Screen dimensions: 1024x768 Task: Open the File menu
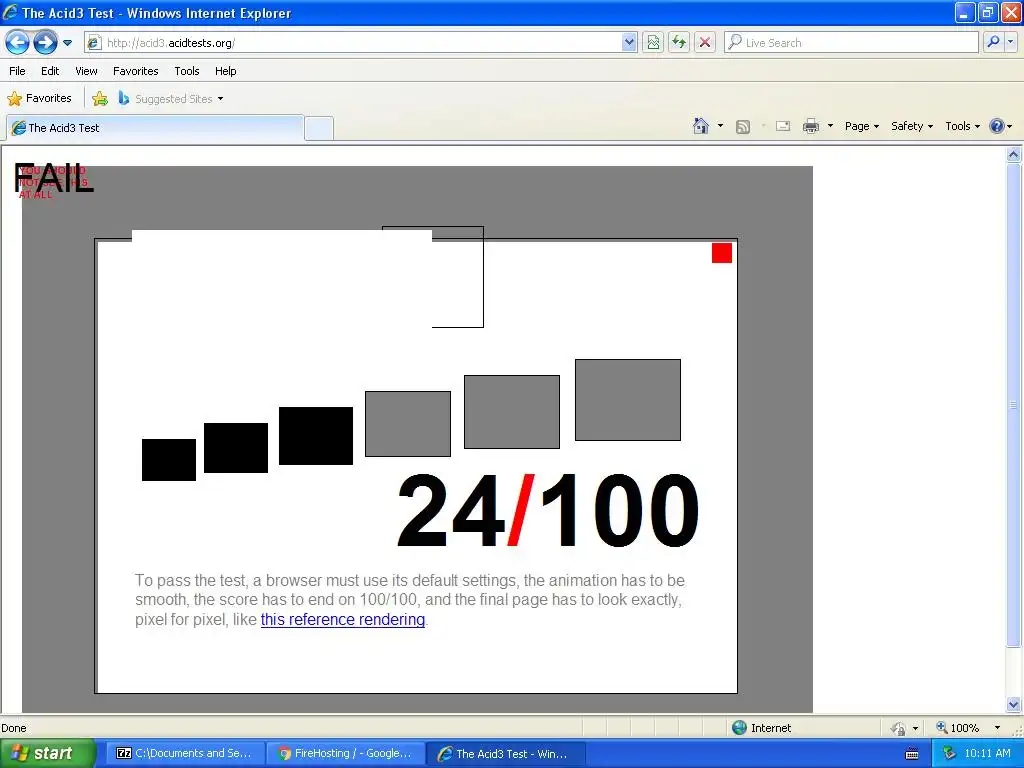pos(17,71)
